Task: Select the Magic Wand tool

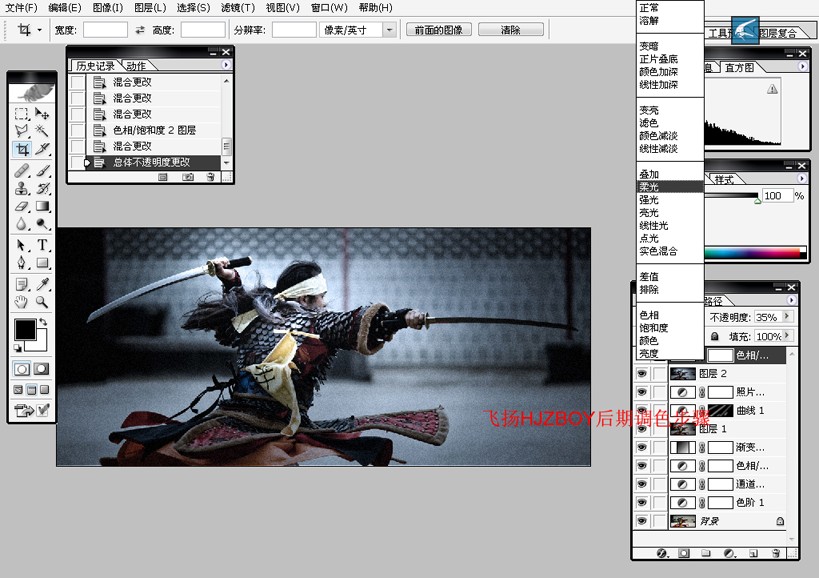Action: [x=42, y=131]
